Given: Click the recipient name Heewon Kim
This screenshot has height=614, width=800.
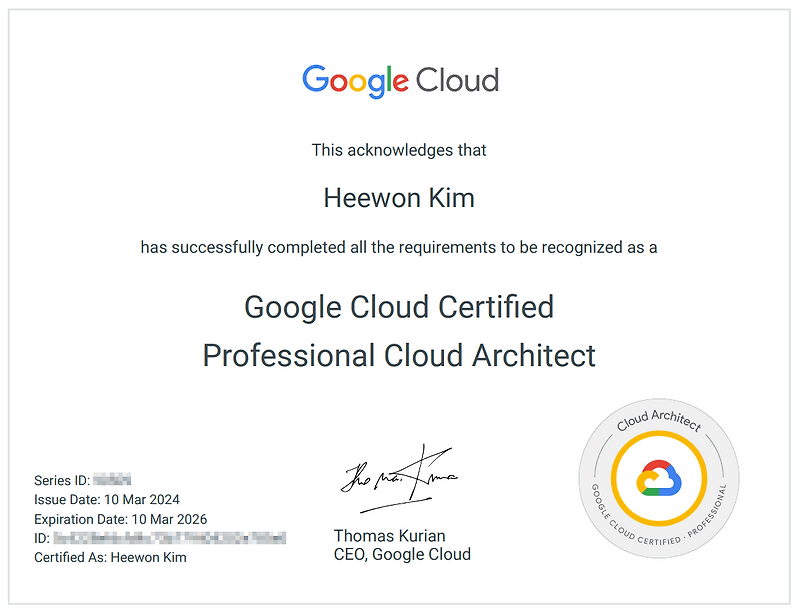Looking at the screenshot, I should pos(400,197).
